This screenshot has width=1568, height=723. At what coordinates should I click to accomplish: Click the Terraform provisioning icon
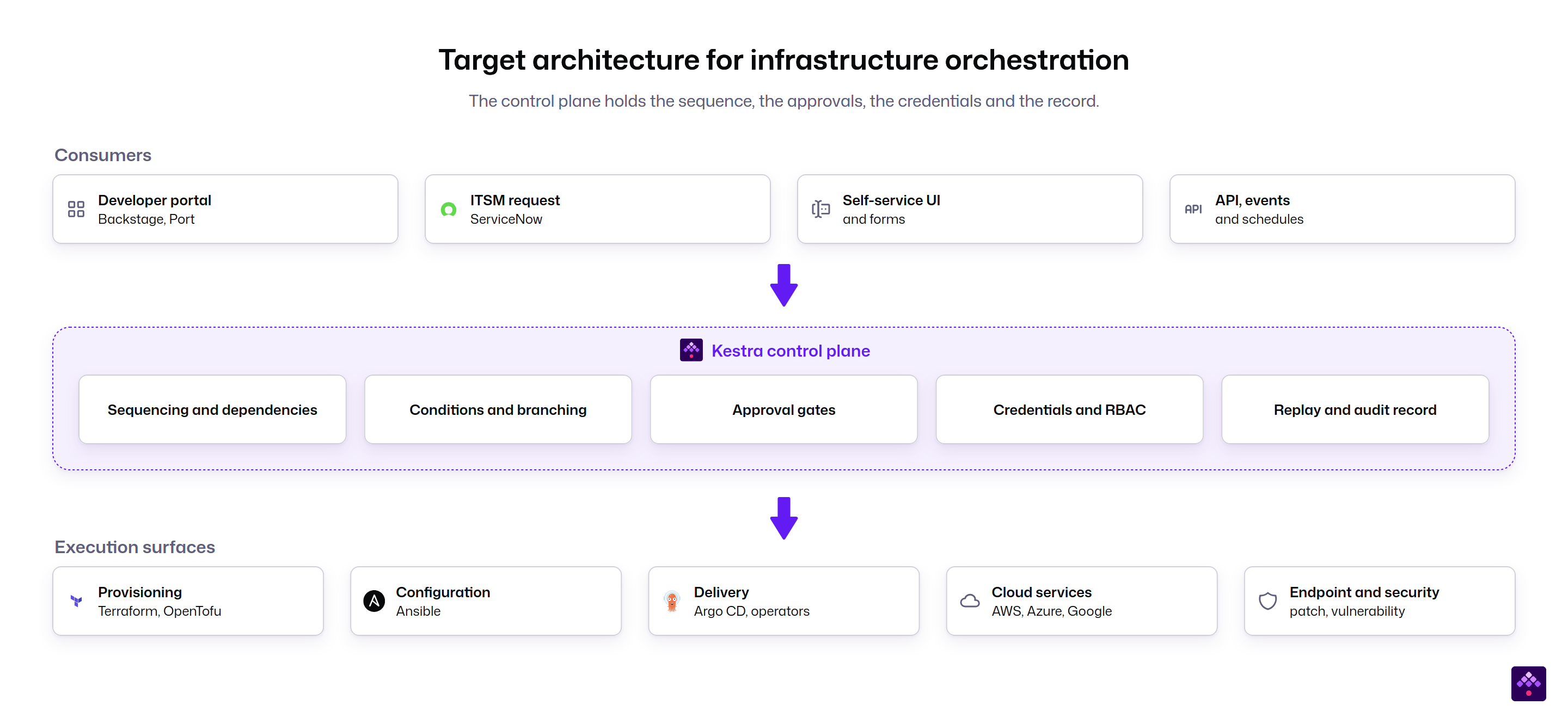pyautogui.click(x=76, y=601)
